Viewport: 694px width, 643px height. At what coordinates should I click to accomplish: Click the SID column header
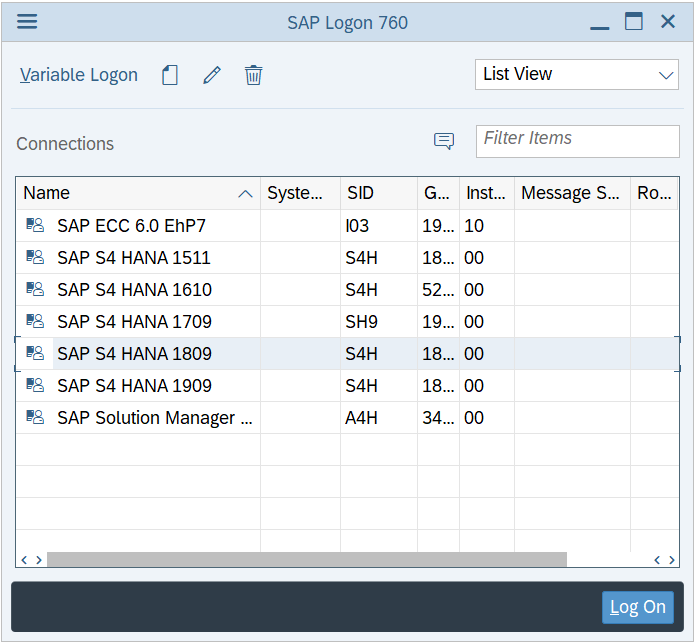pos(377,193)
